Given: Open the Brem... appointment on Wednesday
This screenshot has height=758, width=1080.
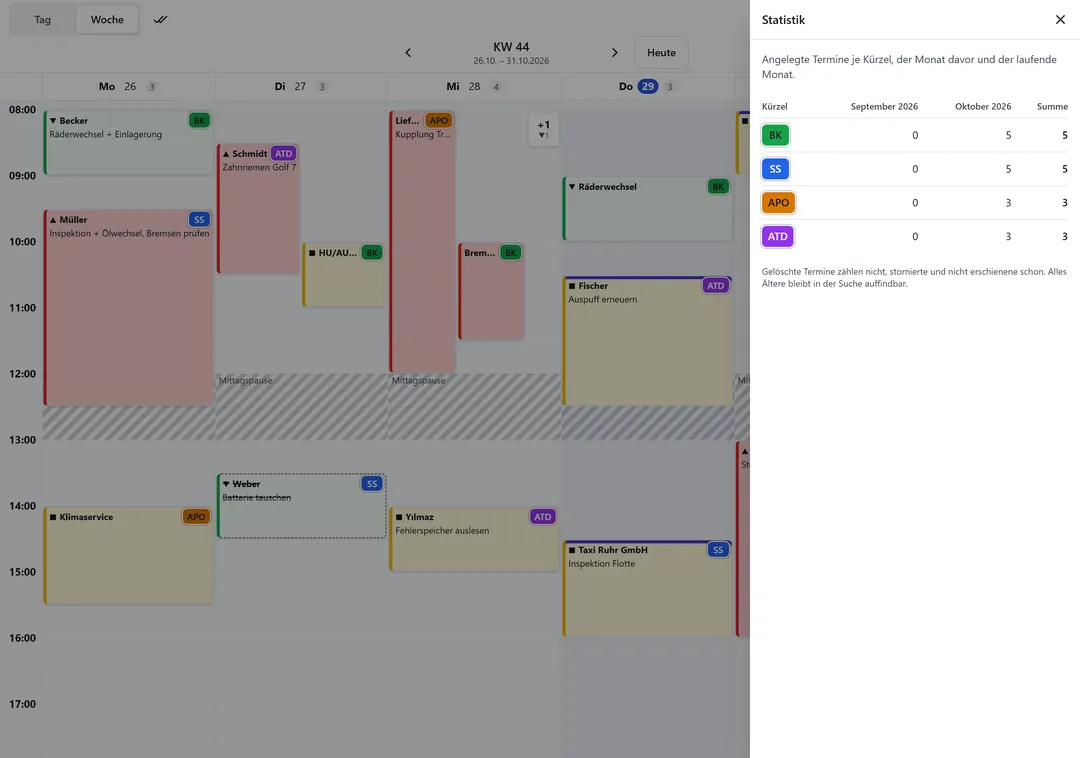Looking at the screenshot, I should (492, 291).
